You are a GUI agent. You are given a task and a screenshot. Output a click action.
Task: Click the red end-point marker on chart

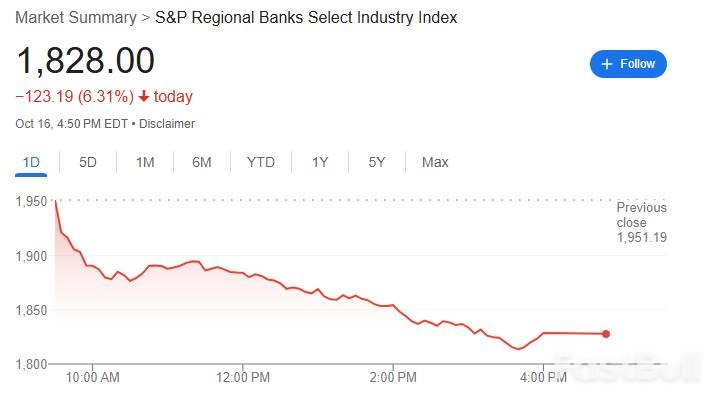point(606,334)
